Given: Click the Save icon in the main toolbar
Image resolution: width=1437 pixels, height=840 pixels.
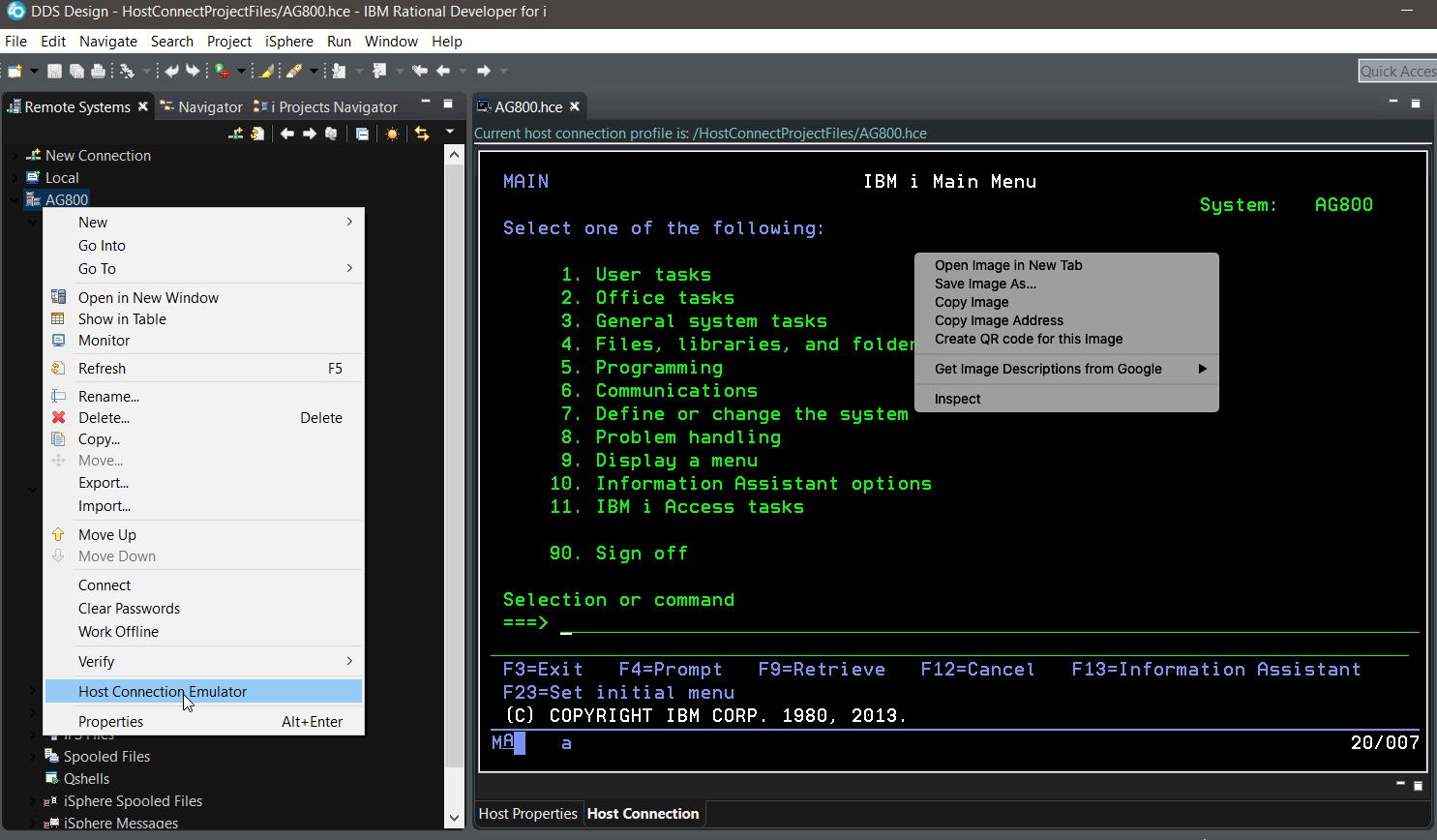Looking at the screenshot, I should click(55, 71).
